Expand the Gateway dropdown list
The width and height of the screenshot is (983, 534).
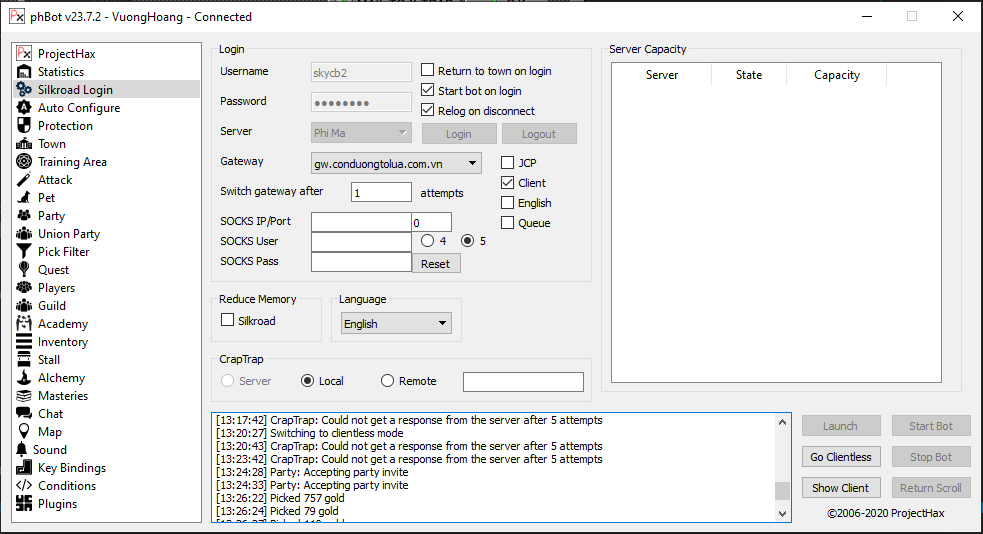tap(473, 163)
